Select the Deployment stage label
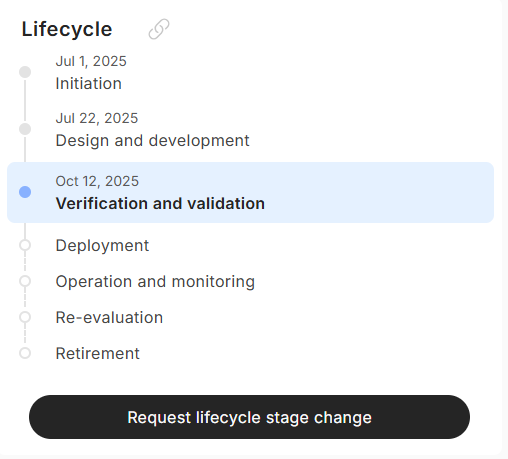This screenshot has height=459, width=508. click(x=102, y=246)
